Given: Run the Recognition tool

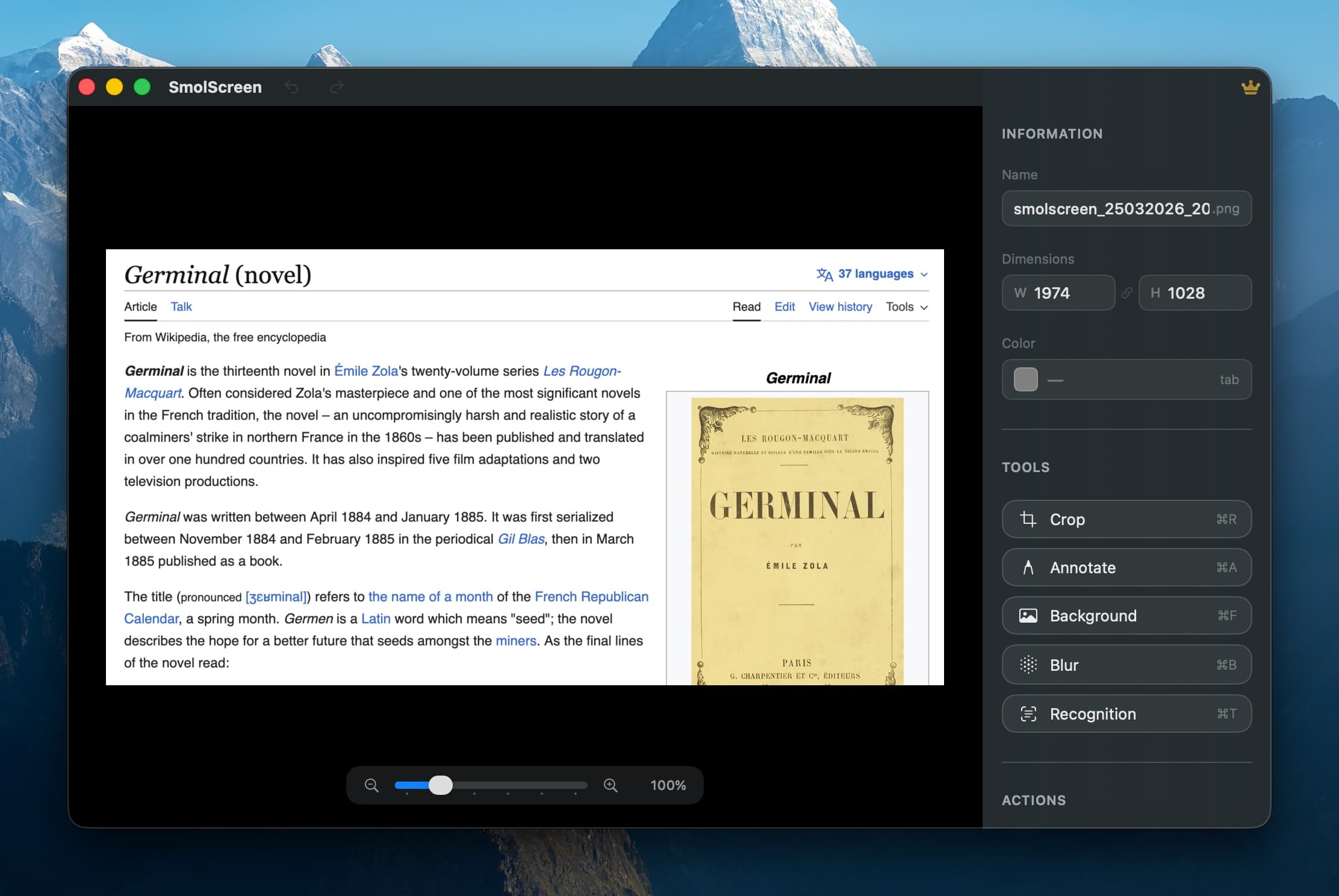Looking at the screenshot, I should [x=1126, y=714].
